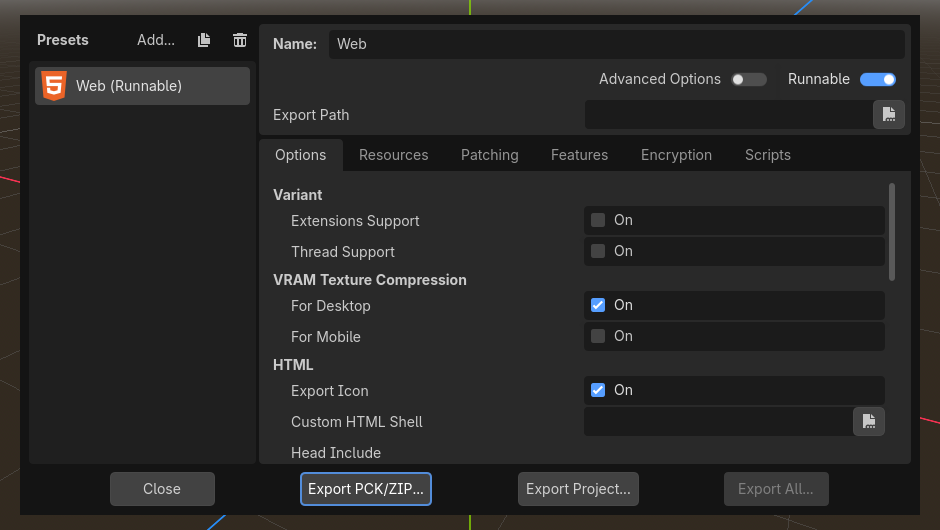The height and width of the screenshot is (530, 940).
Task: Toggle Advanced Options switch
Action: (x=749, y=80)
